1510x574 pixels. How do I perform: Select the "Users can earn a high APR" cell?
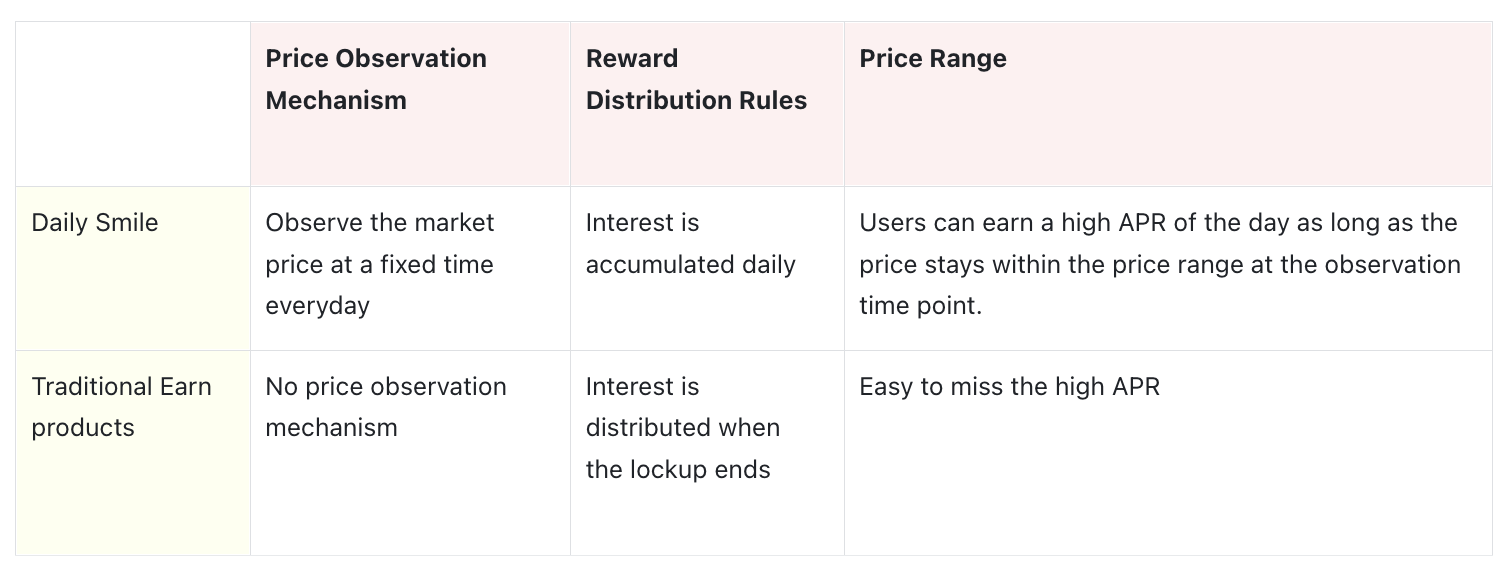coord(1159,264)
